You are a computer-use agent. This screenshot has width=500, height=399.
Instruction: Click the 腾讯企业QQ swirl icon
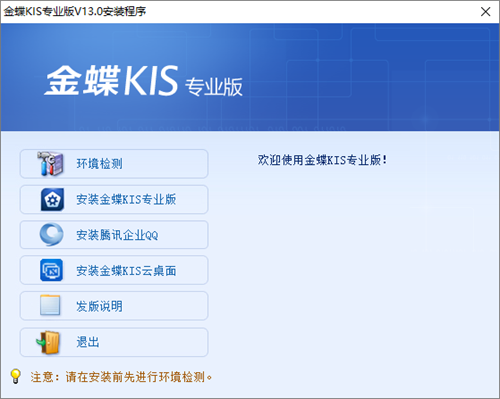(51, 234)
